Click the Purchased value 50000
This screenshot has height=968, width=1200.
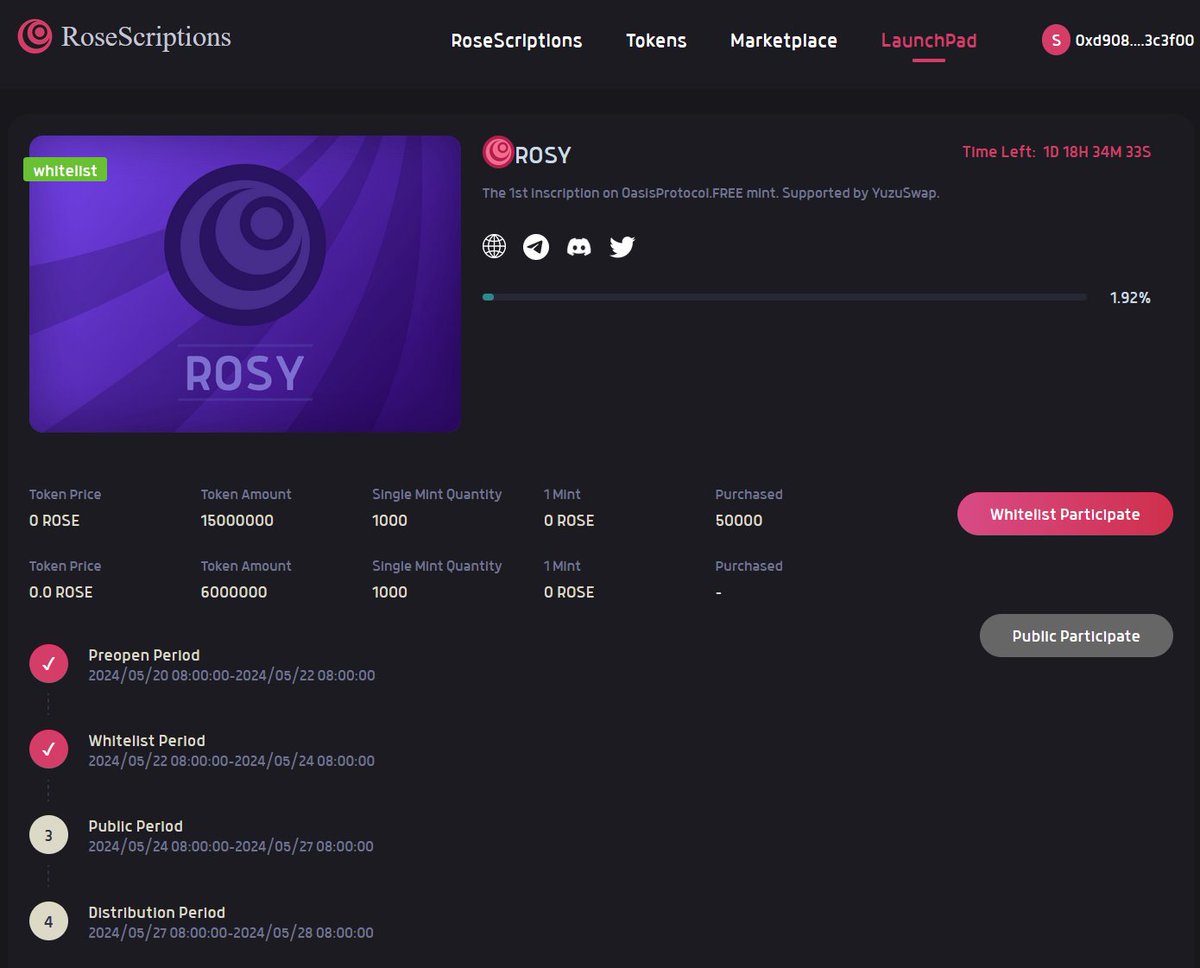point(739,520)
